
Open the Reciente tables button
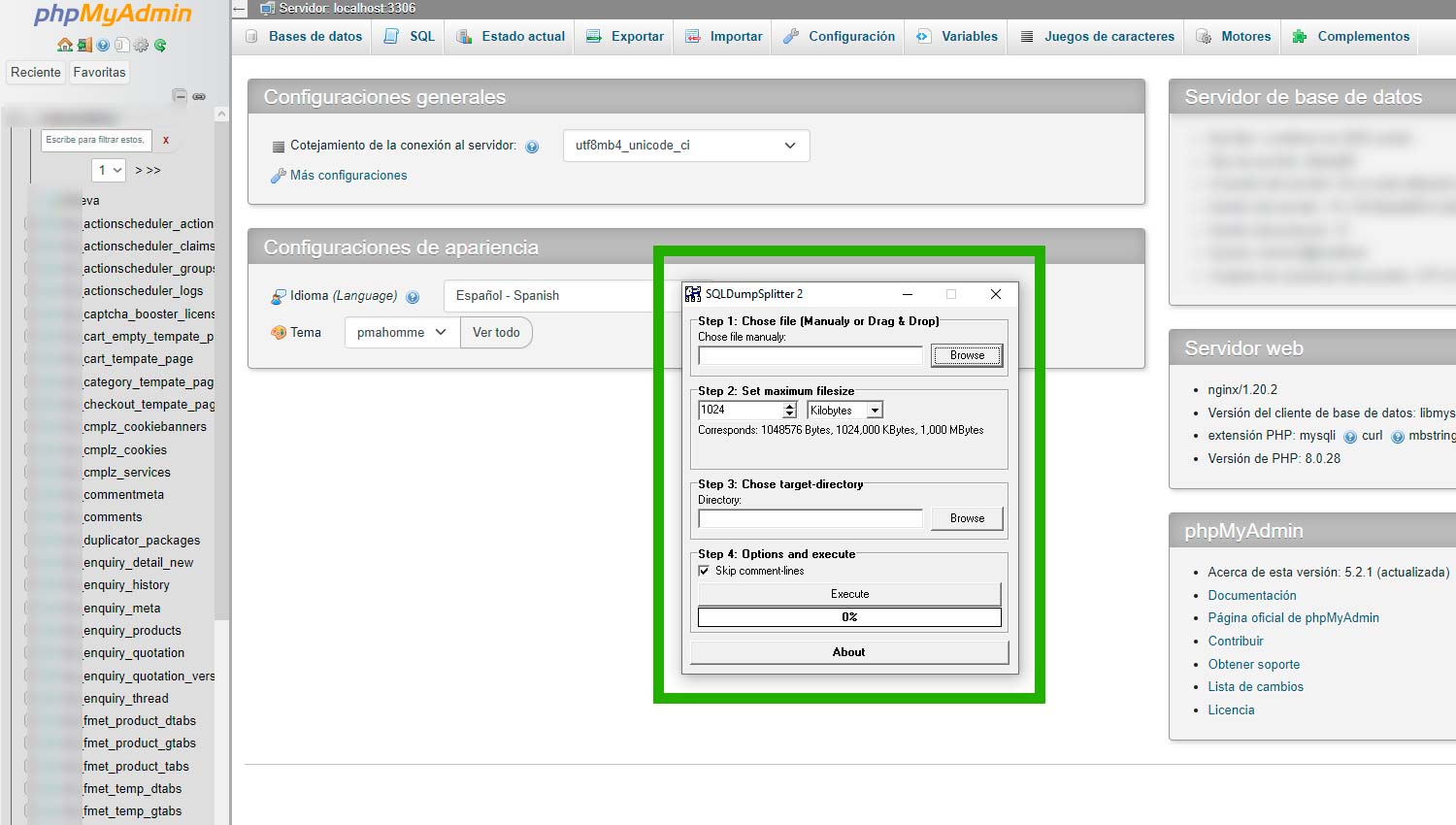pyautogui.click(x=36, y=72)
